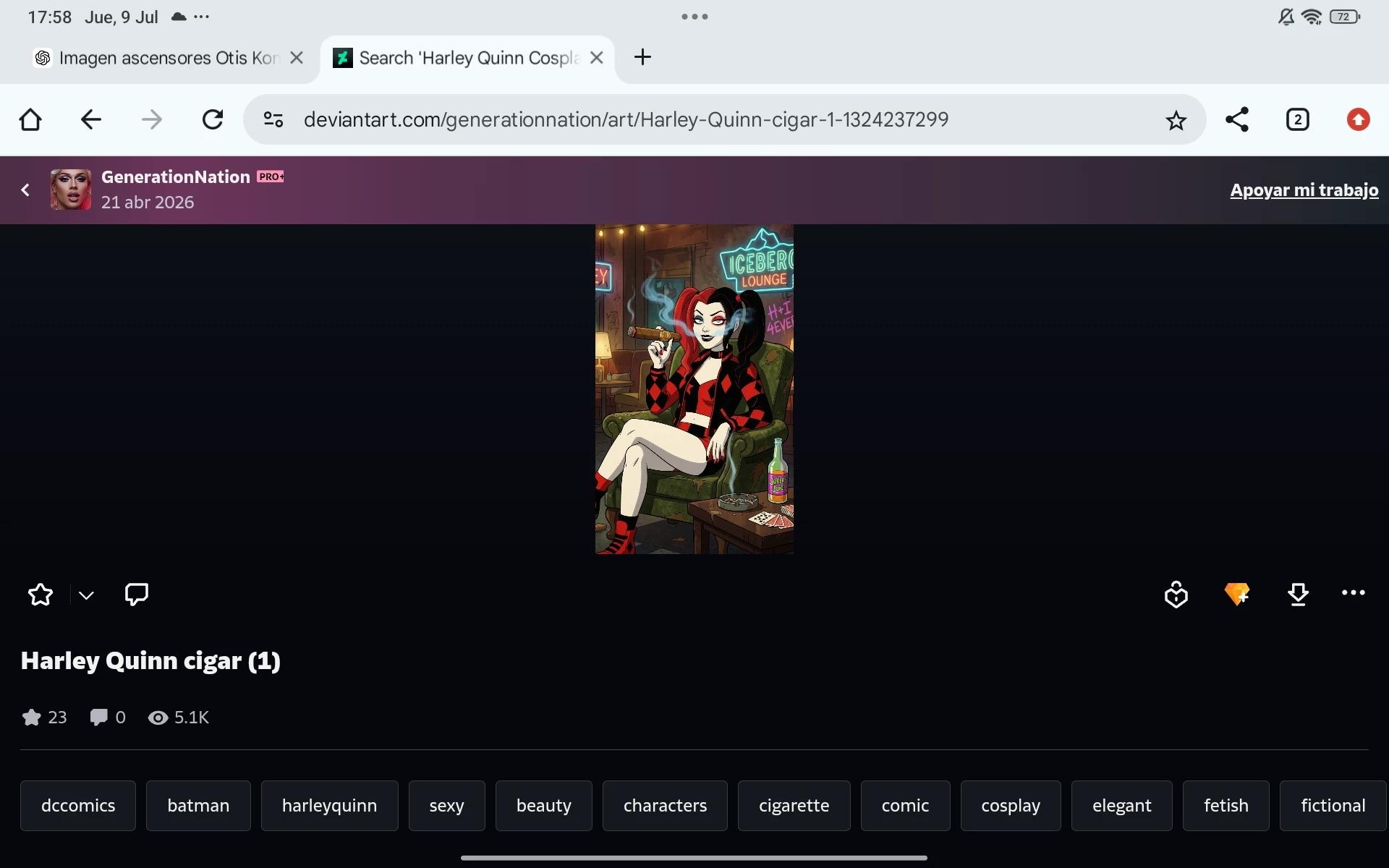The height and width of the screenshot is (868, 1389).
Task: Navigate back in browser
Action: click(91, 119)
